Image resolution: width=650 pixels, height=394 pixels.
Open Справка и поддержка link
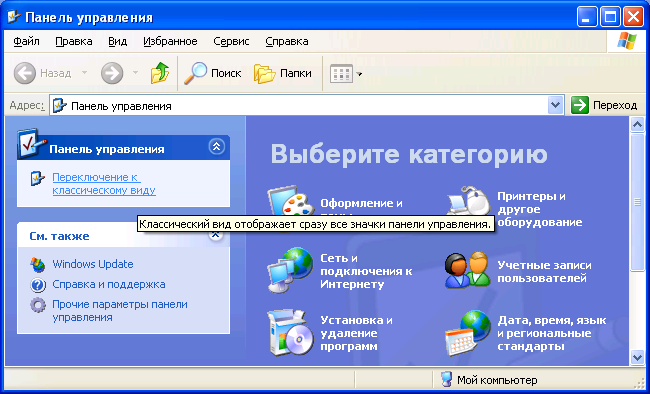point(109,285)
